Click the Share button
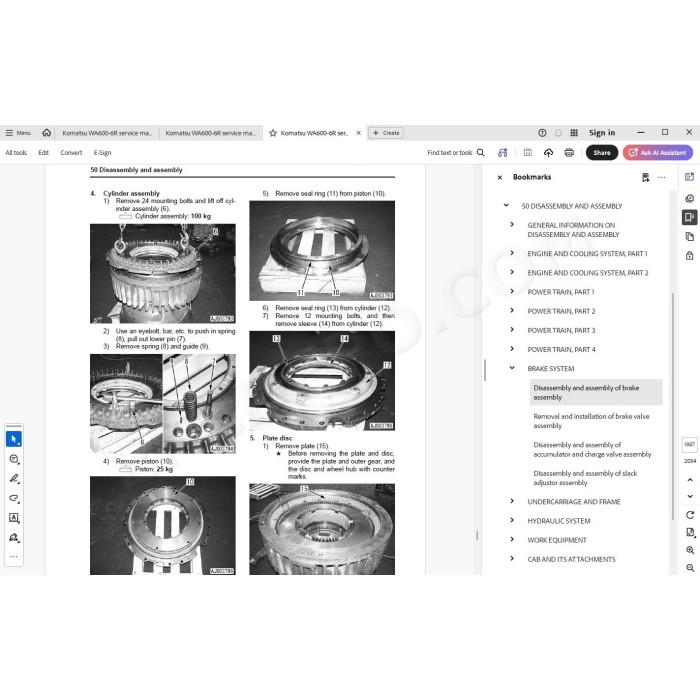Viewport: 700px width, 700px height. (x=602, y=153)
